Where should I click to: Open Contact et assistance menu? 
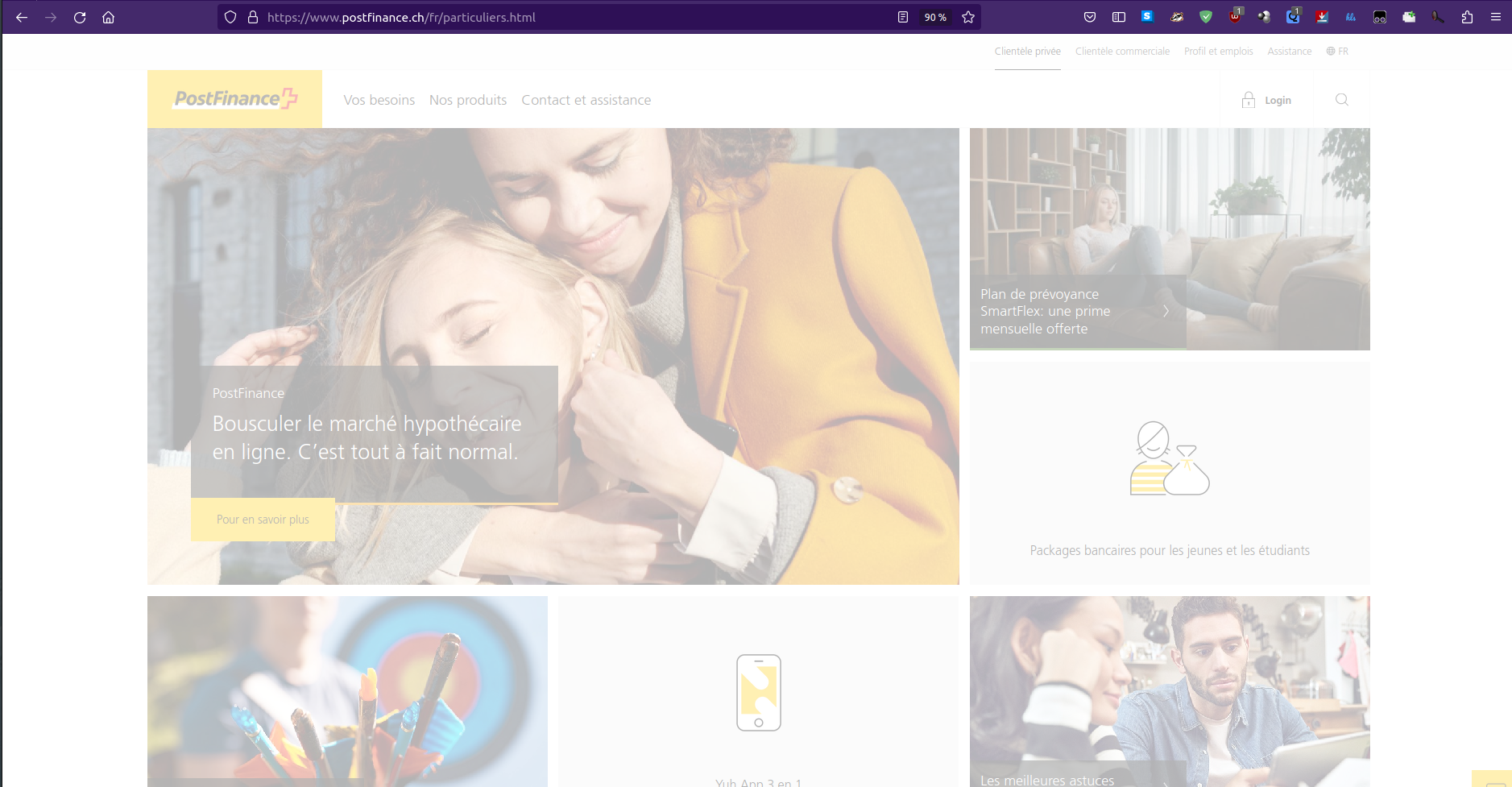point(586,100)
